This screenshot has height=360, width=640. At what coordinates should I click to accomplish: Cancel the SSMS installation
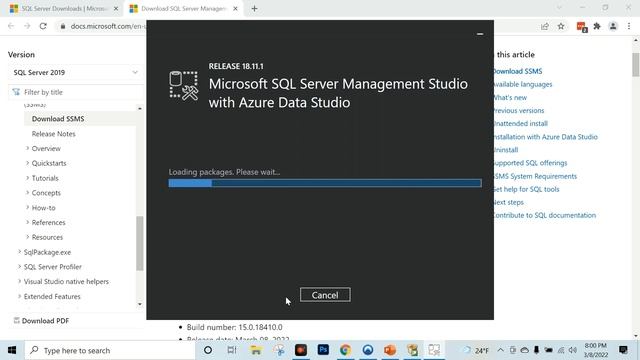(x=325, y=295)
